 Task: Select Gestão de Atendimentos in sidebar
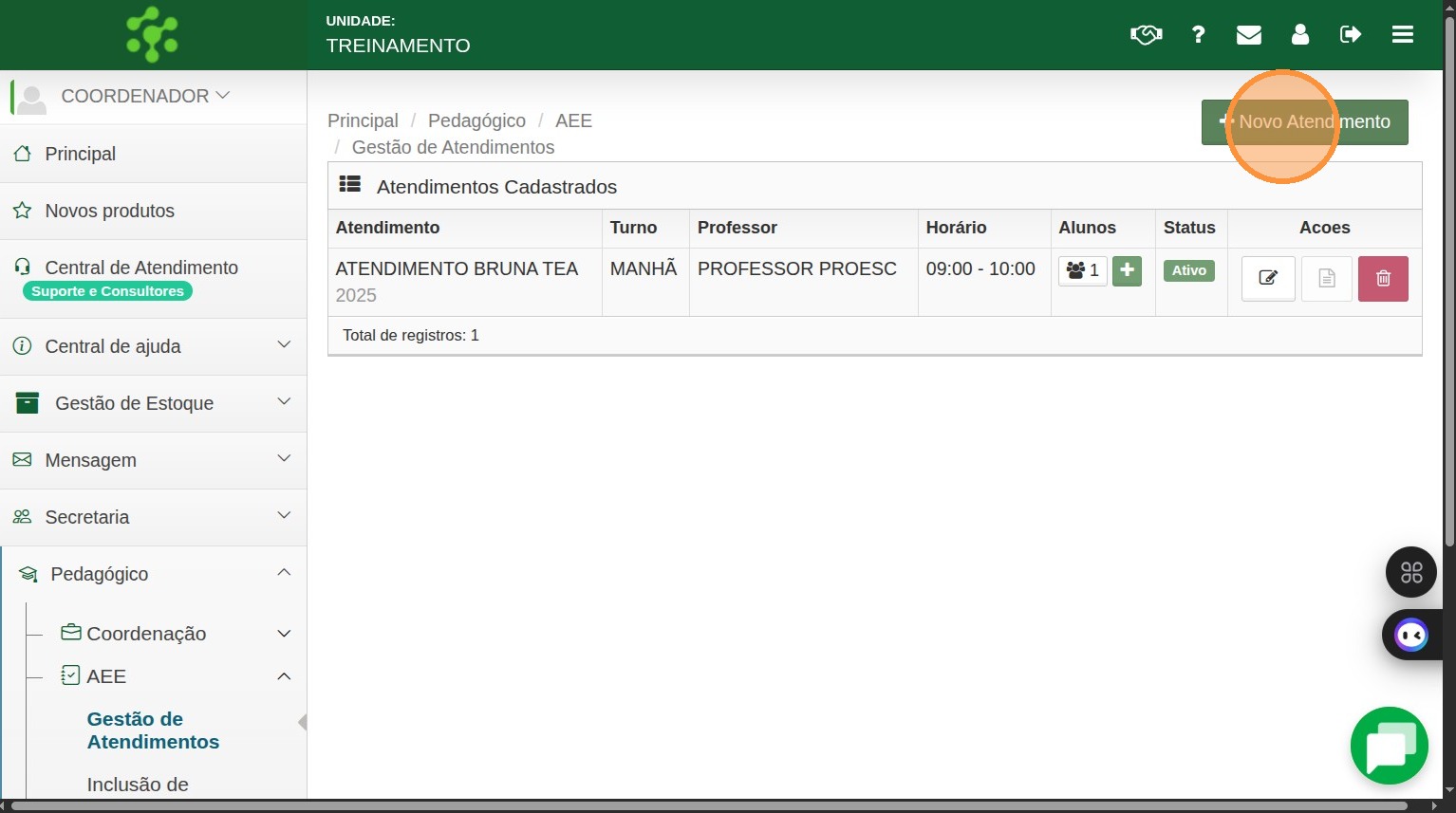(153, 730)
